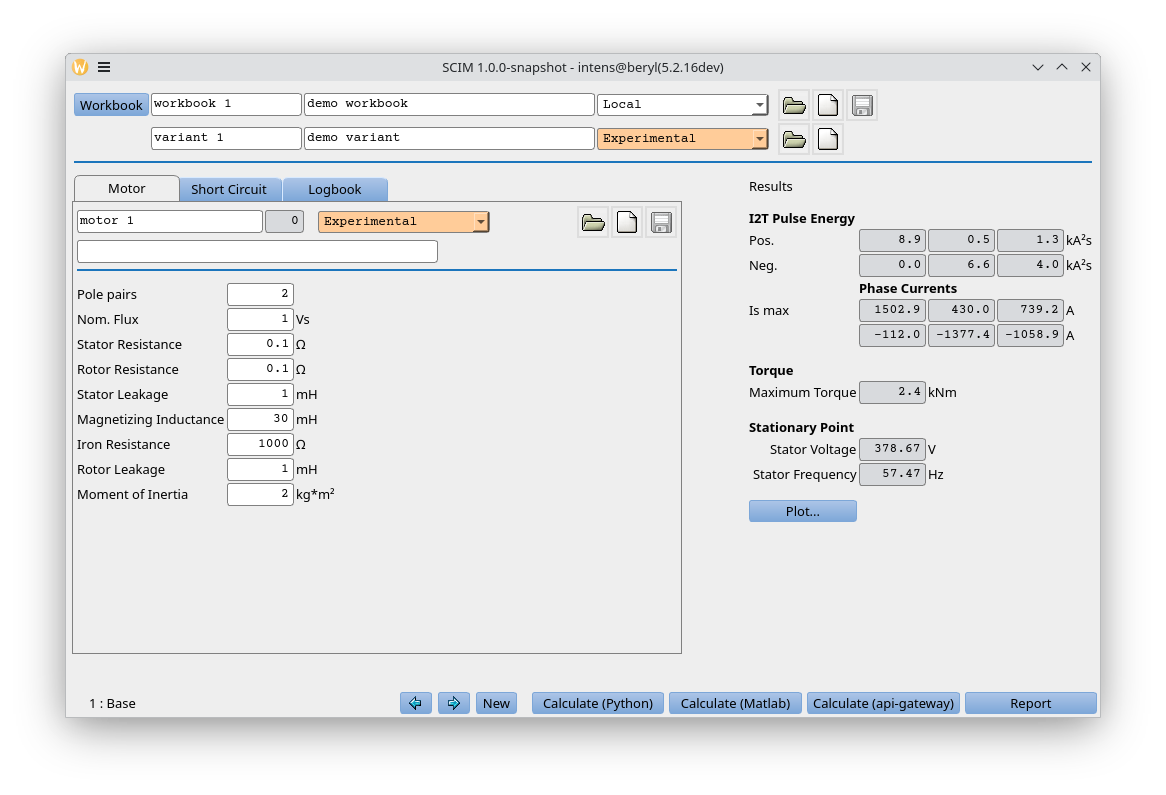Close the SCIM window
1166x795 pixels.
pyautogui.click(x=1086, y=67)
